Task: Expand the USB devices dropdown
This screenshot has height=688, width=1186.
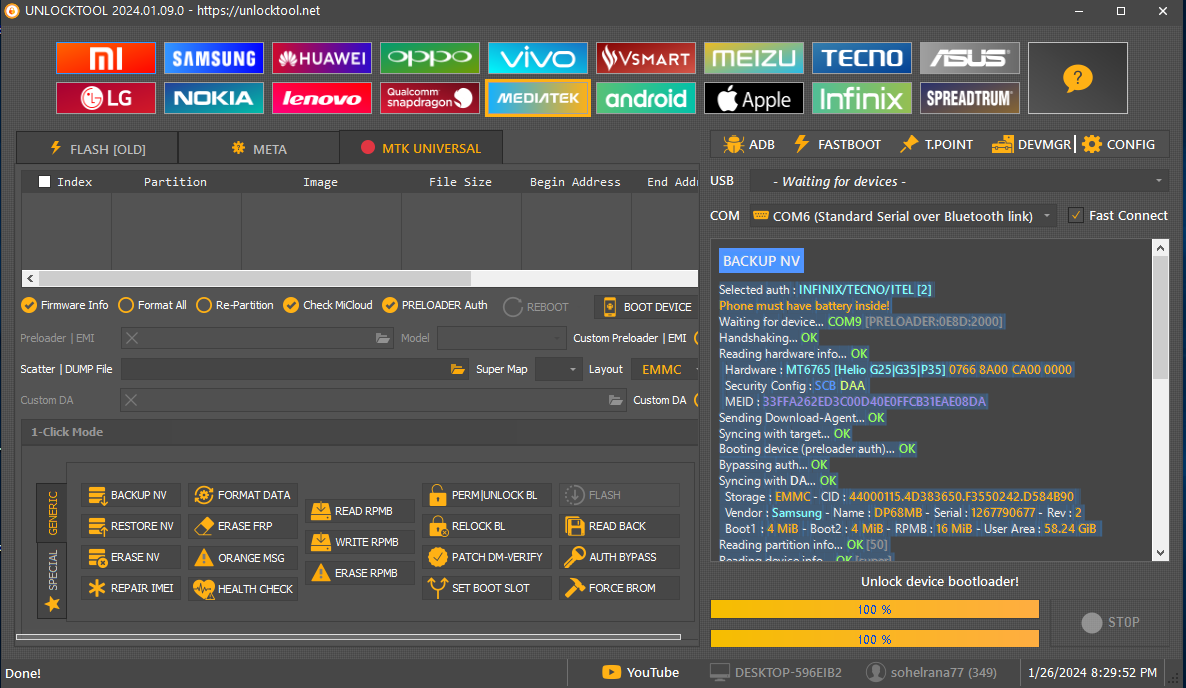Action: point(958,181)
